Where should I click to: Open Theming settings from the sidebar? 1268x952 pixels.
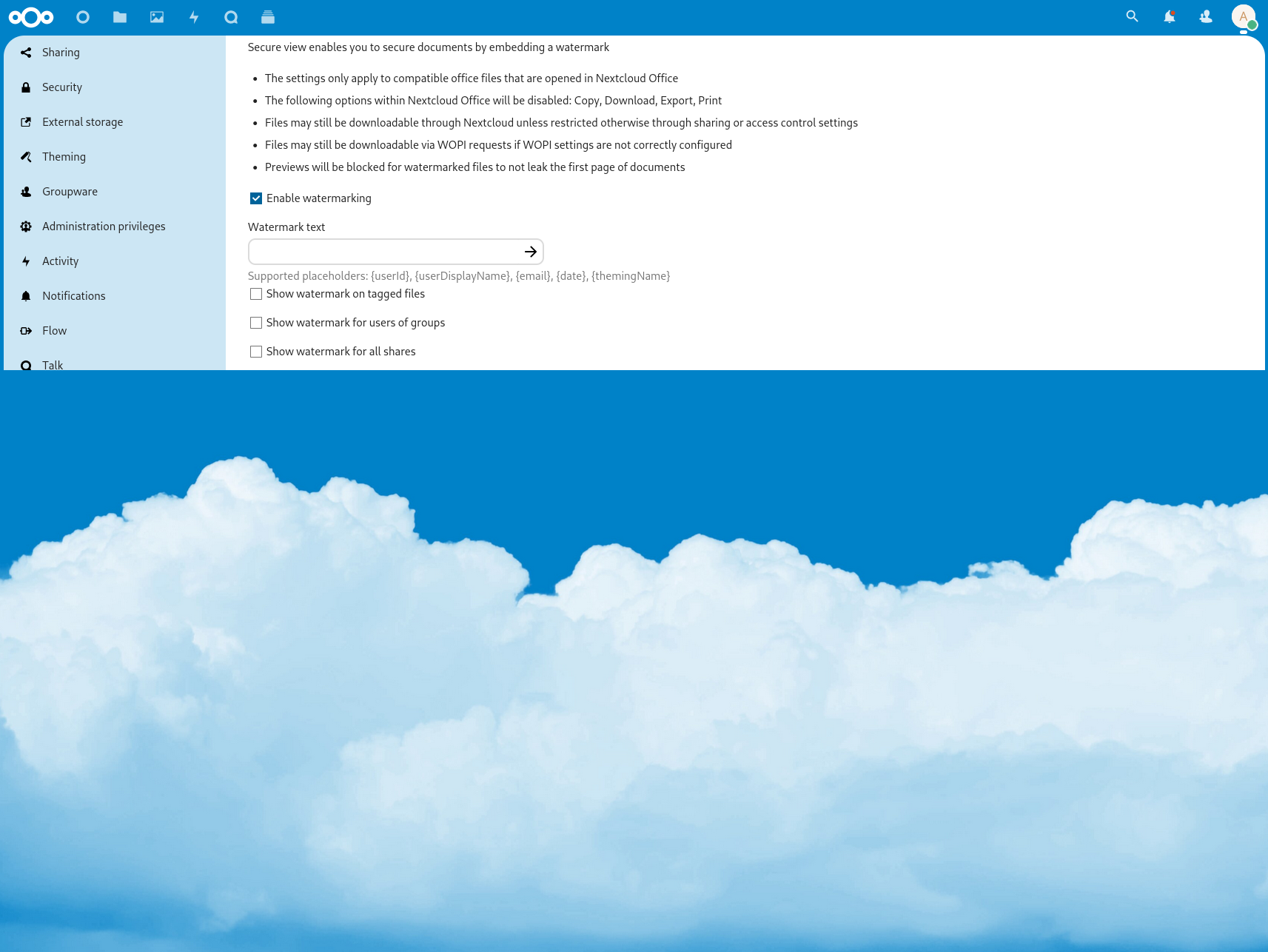[64, 157]
